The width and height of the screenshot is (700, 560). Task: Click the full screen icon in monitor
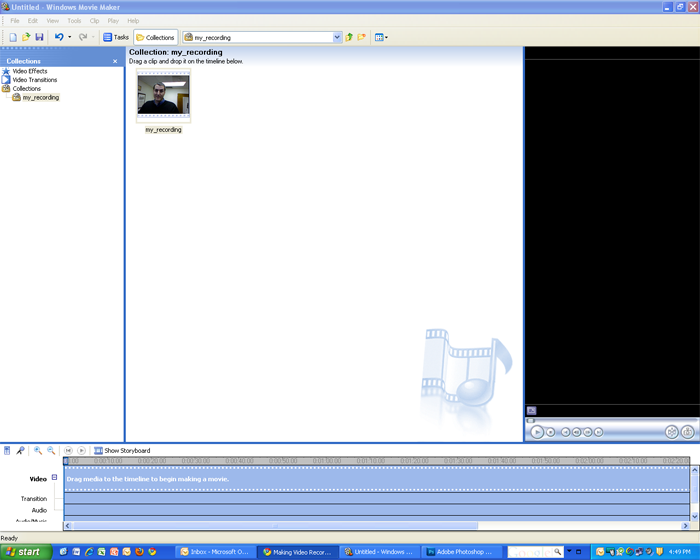click(x=531, y=410)
